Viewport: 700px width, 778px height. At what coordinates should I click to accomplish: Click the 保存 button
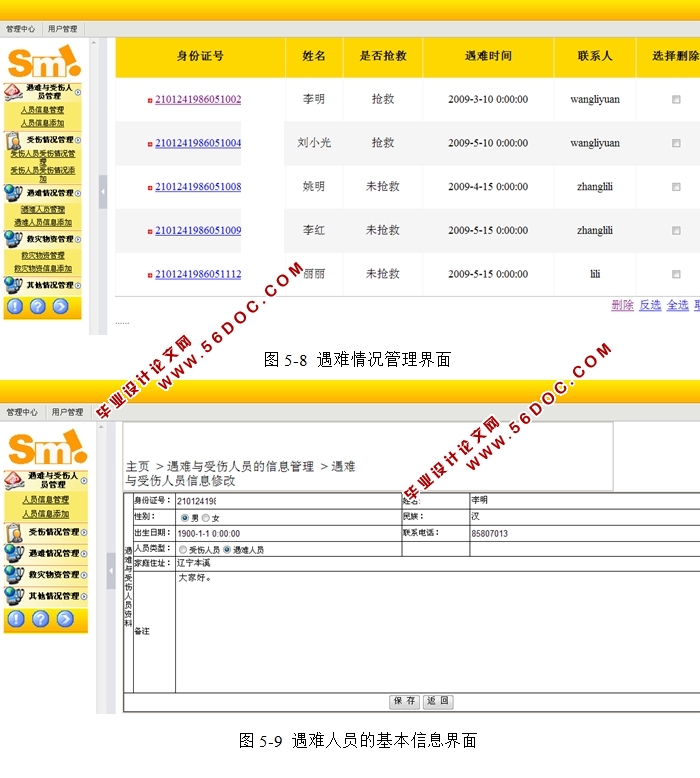pyautogui.click(x=405, y=702)
